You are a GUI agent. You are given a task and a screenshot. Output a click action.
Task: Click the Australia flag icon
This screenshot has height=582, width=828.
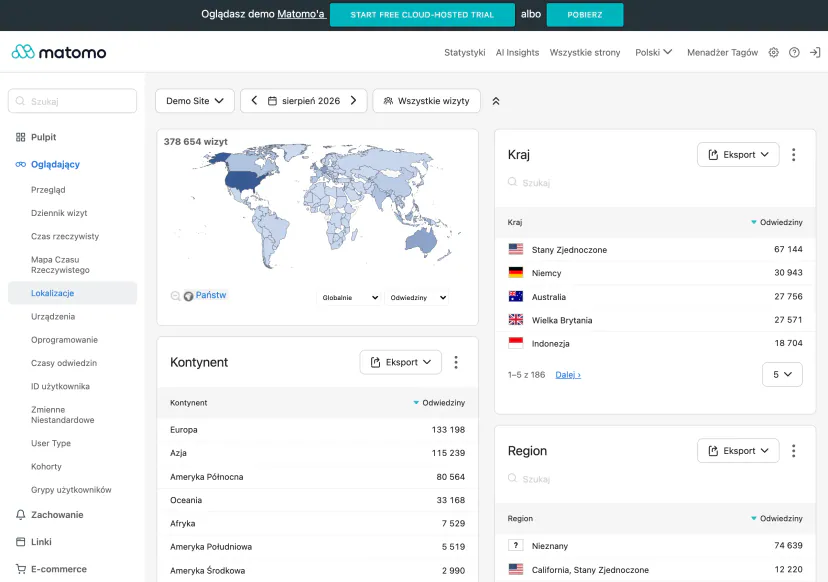point(515,296)
